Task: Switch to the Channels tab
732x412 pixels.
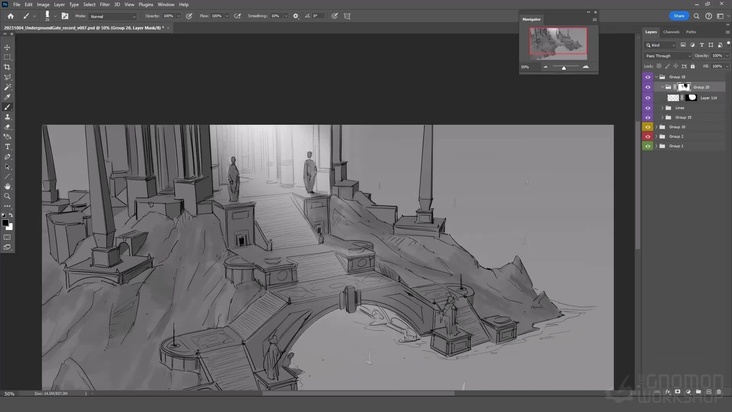Action: pyautogui.click(x=672, y=32)
